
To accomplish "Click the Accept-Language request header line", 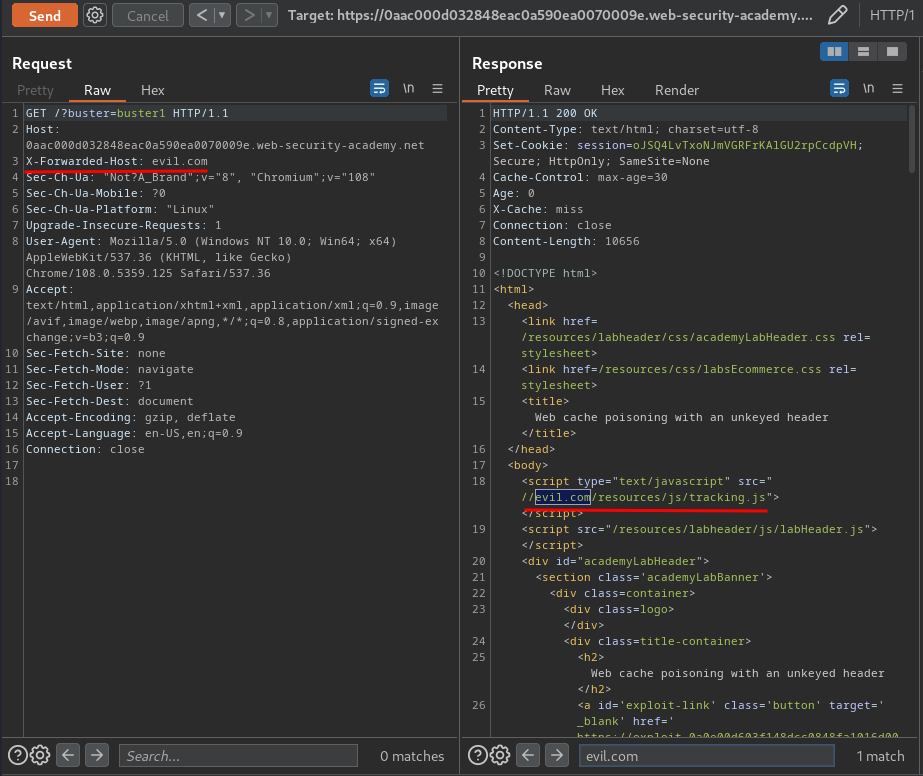I will (134, 433).
